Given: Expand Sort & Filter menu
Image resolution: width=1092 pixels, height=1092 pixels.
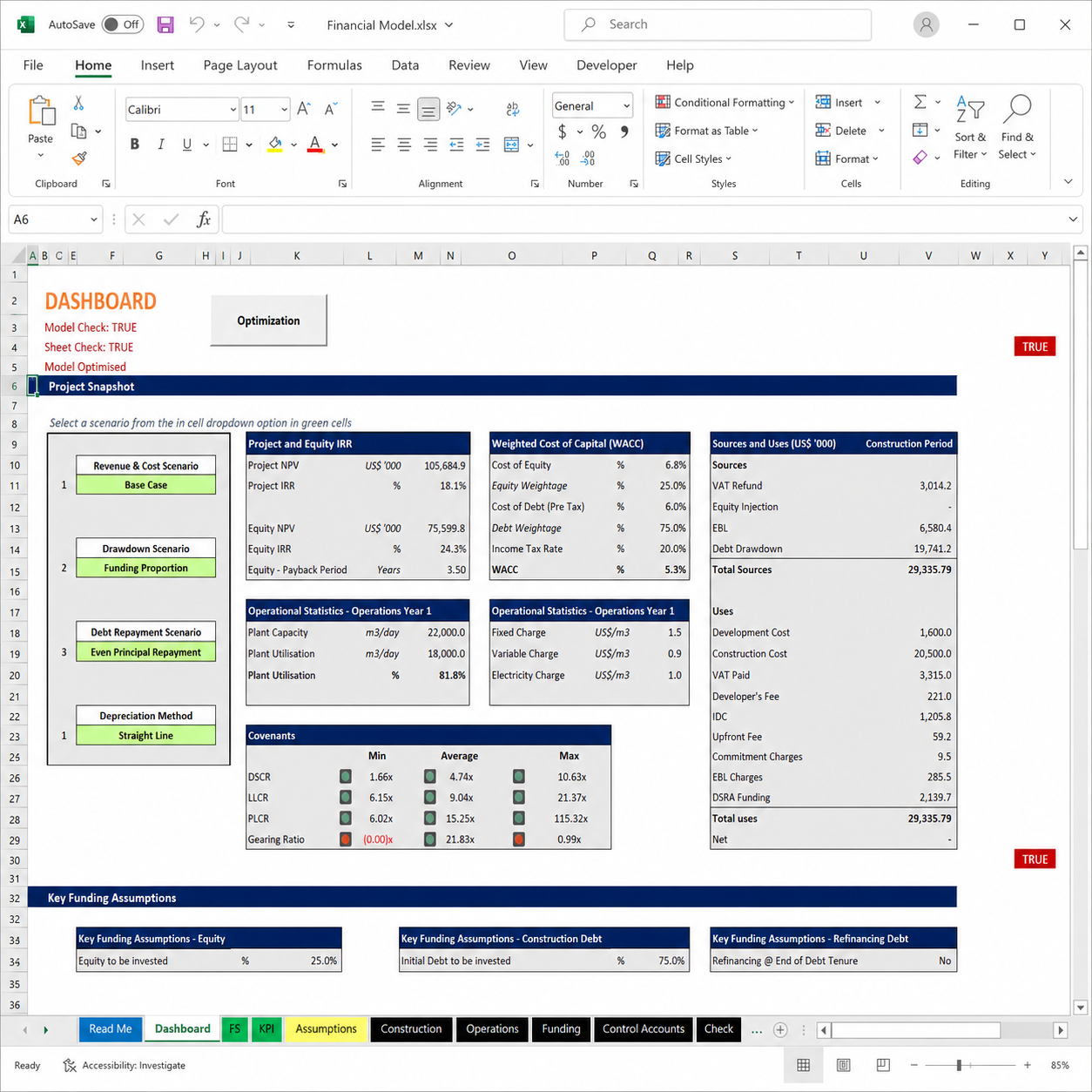Looking at the screenshot, I should tap(970, 127).
